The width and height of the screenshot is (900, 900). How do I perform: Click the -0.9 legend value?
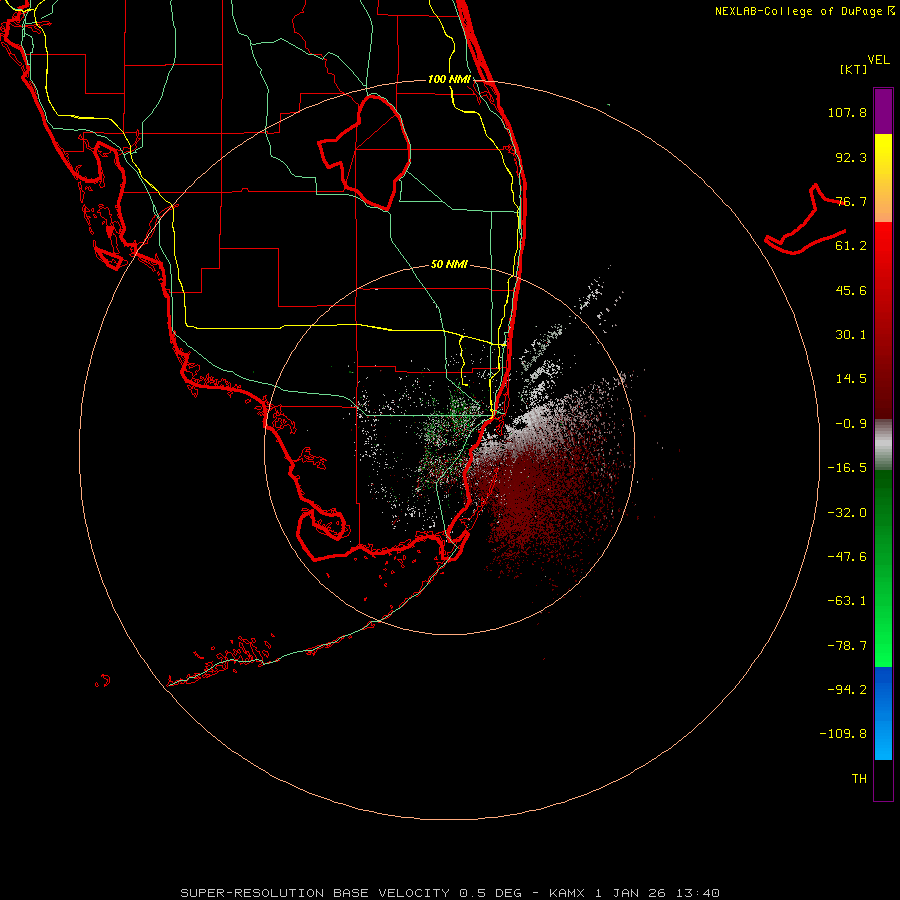click(x=851, y=424)
